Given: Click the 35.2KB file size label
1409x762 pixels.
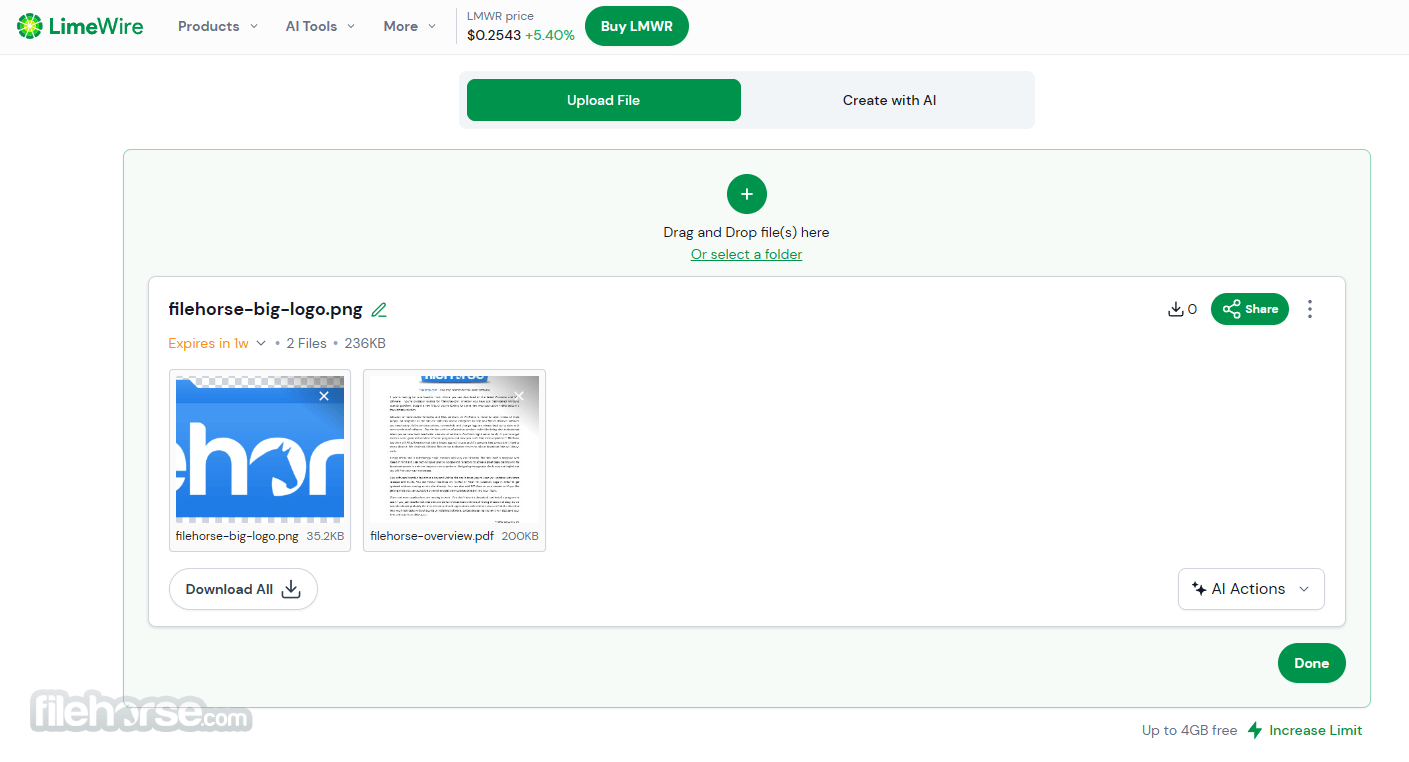Looking at the screenshot, I should click(x=325, y=536).
